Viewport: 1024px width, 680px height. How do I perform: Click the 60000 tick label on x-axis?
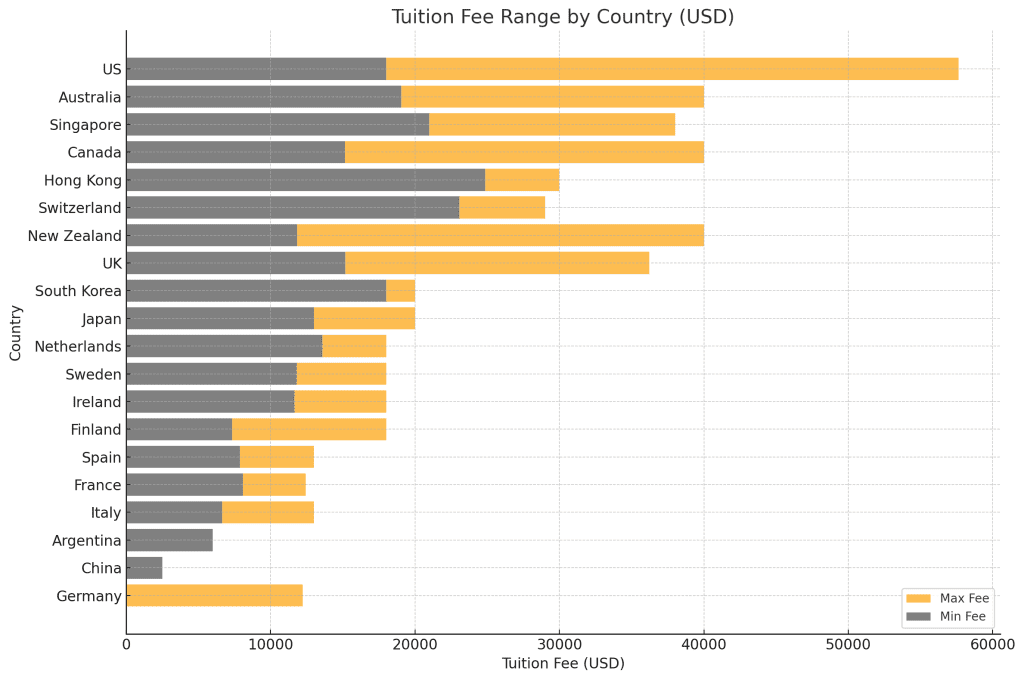(992, 645)
